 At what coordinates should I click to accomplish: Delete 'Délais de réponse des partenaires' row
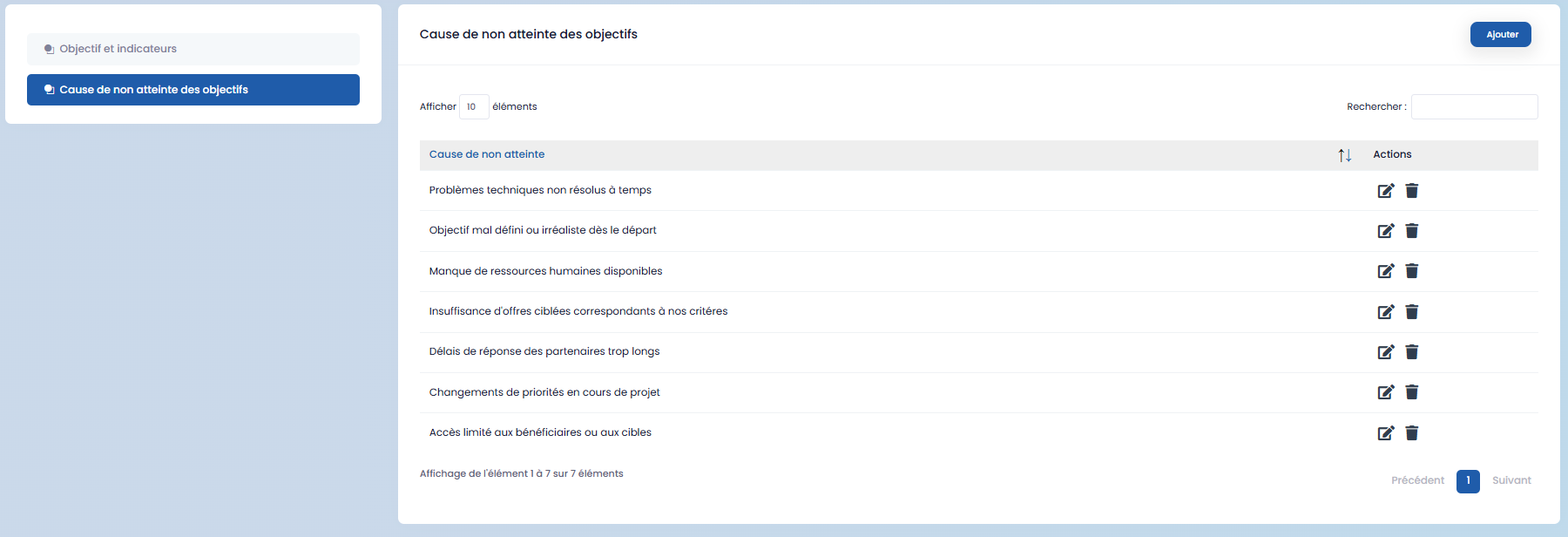click(x=1412, y=352)
